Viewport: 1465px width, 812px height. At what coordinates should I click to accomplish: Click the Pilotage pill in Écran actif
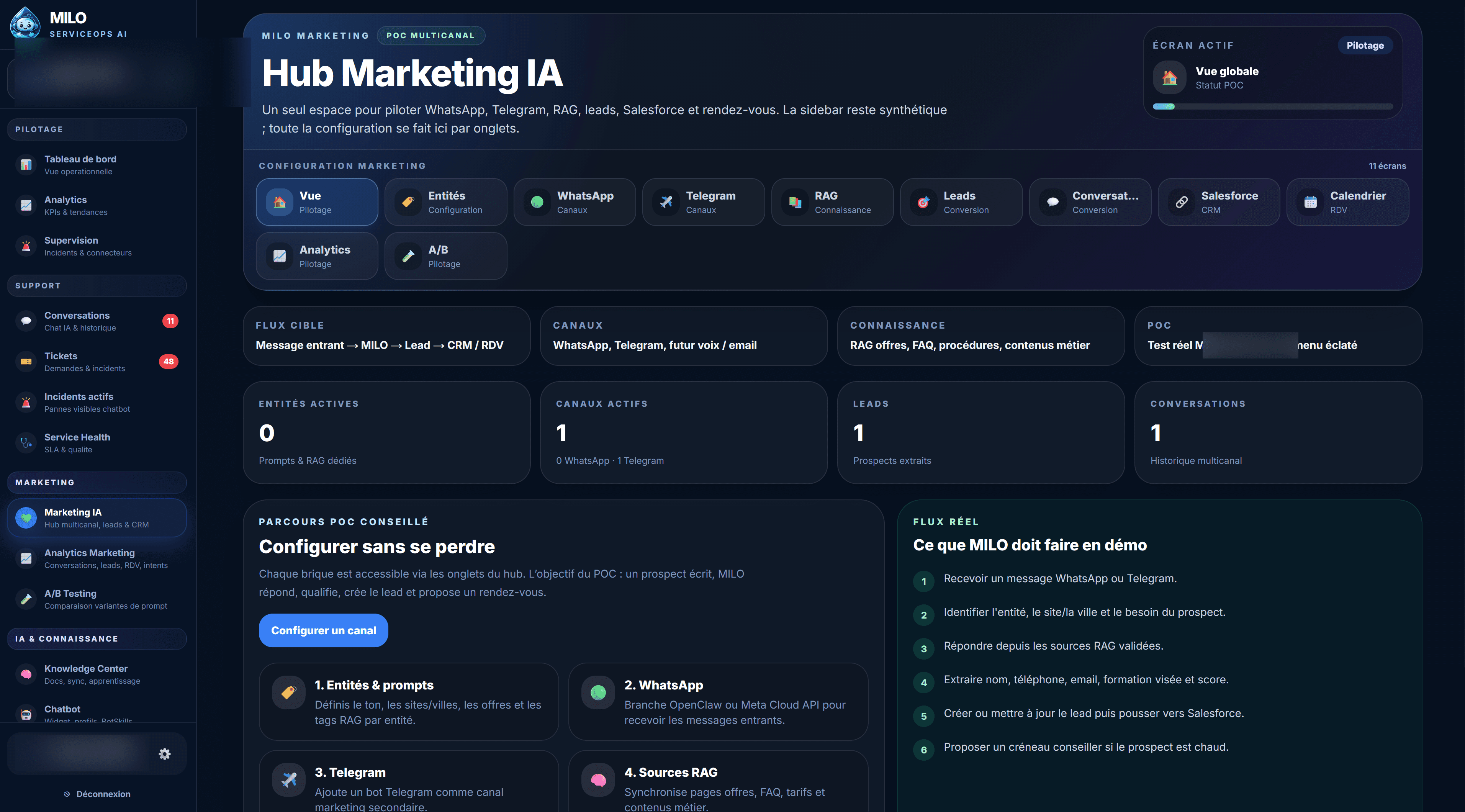coord(1365,46)
